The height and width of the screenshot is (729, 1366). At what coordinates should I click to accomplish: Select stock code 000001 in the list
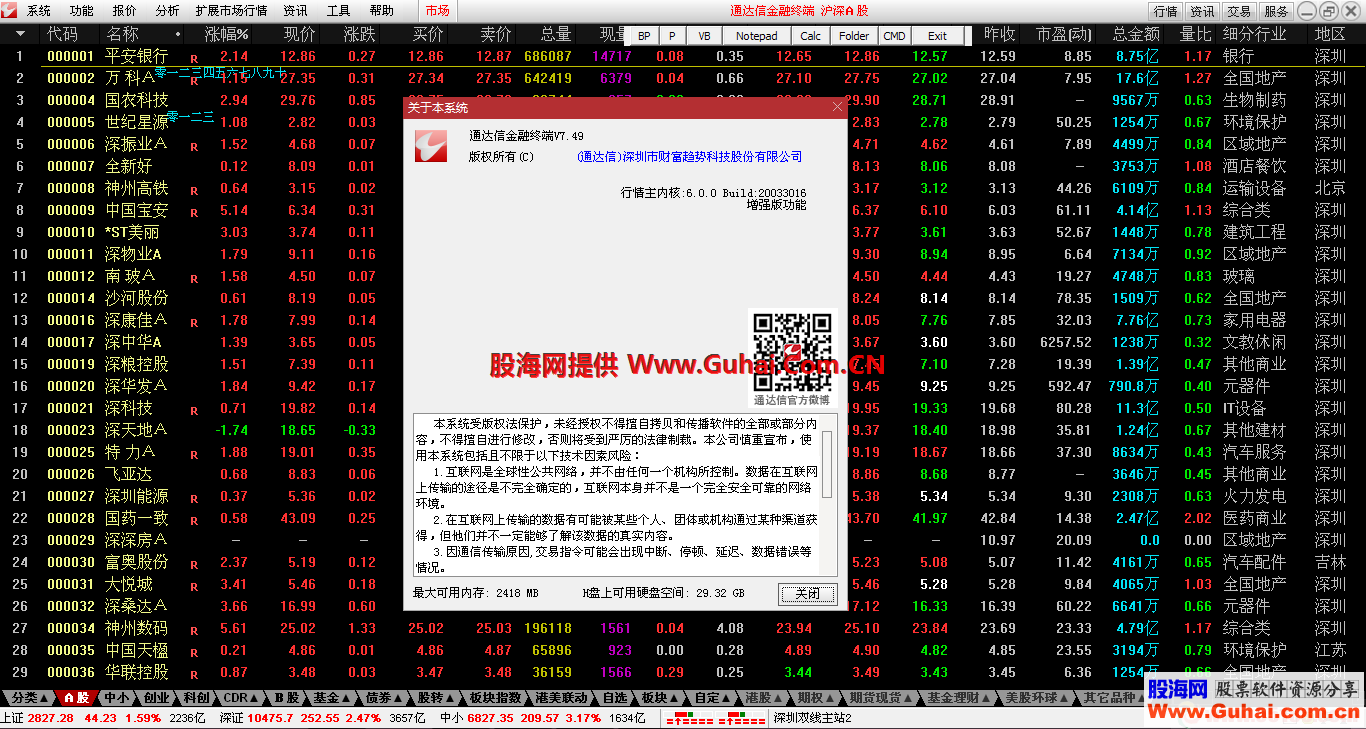70,57
